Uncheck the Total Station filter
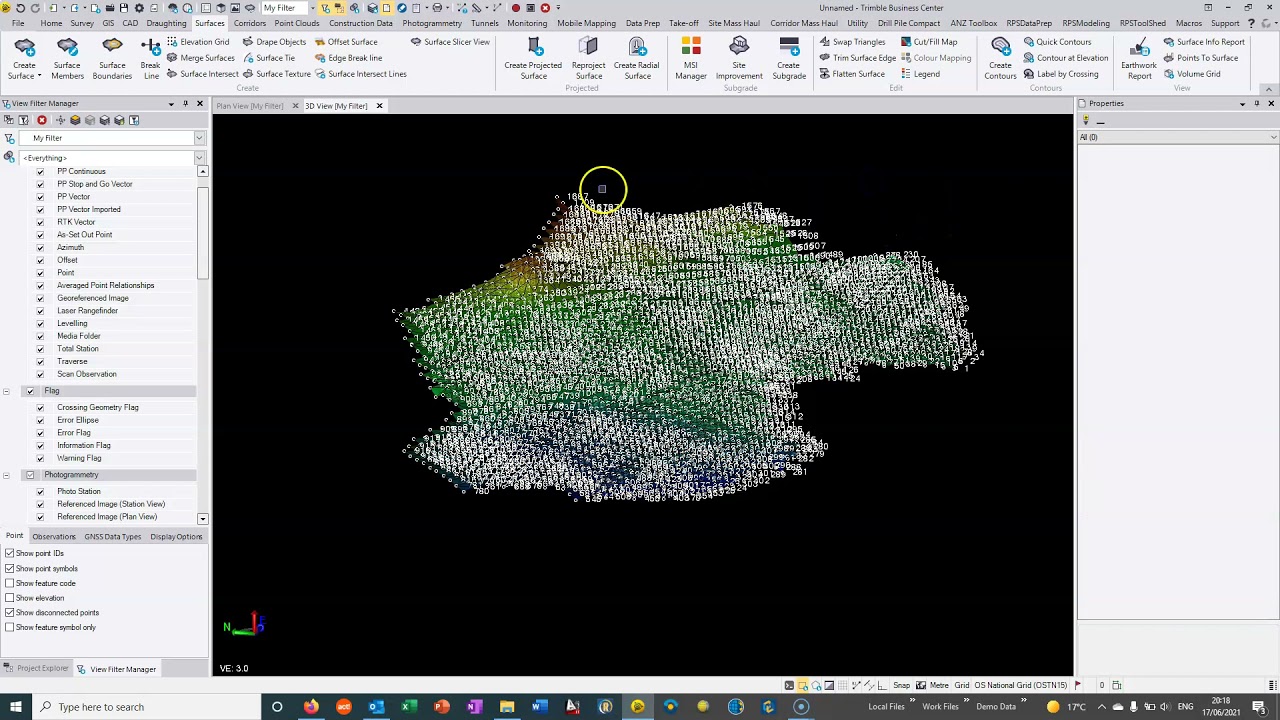Viewport: 1280px width, 720px height. (40, 349)
